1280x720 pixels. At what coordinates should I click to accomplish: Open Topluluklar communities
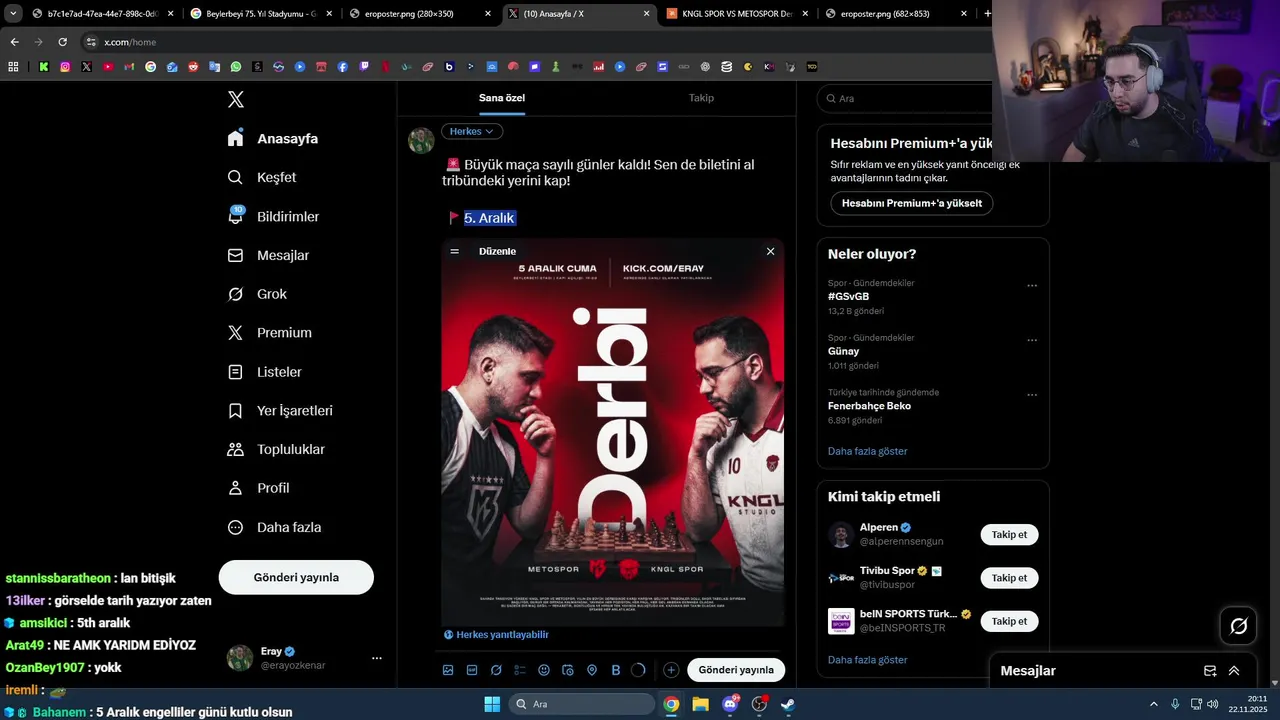coord(276,449)
